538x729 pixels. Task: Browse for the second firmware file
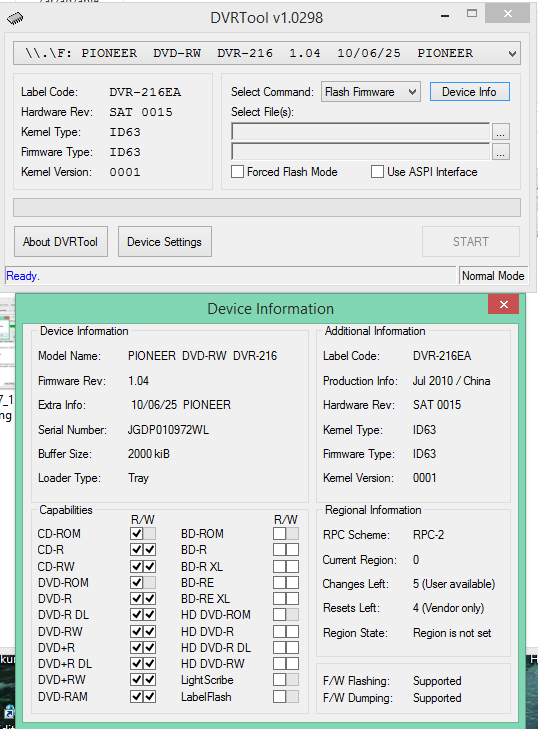click(500, 152)
